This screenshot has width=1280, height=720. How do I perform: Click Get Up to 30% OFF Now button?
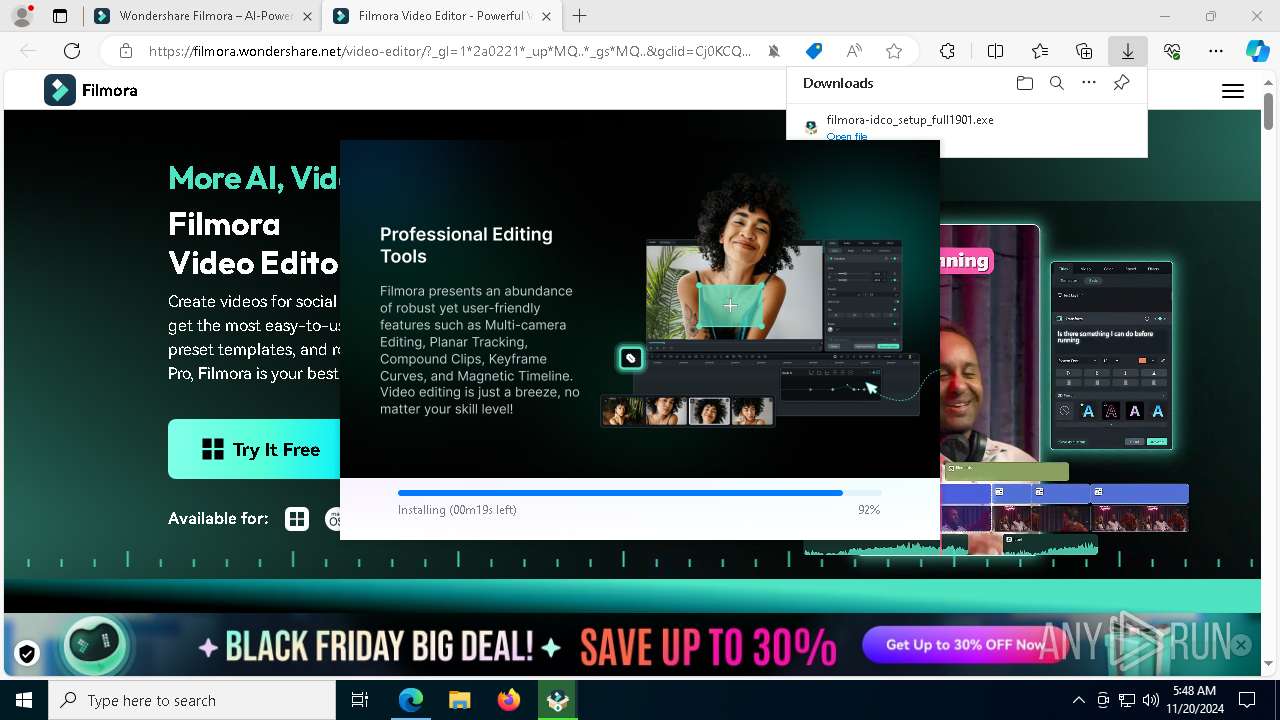(965, 645)
